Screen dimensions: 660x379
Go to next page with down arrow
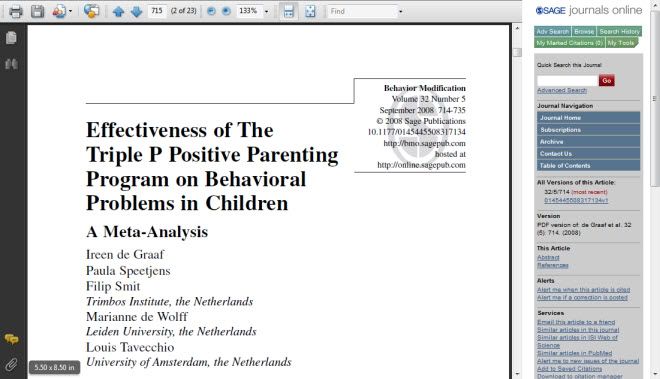click(136, 11)
